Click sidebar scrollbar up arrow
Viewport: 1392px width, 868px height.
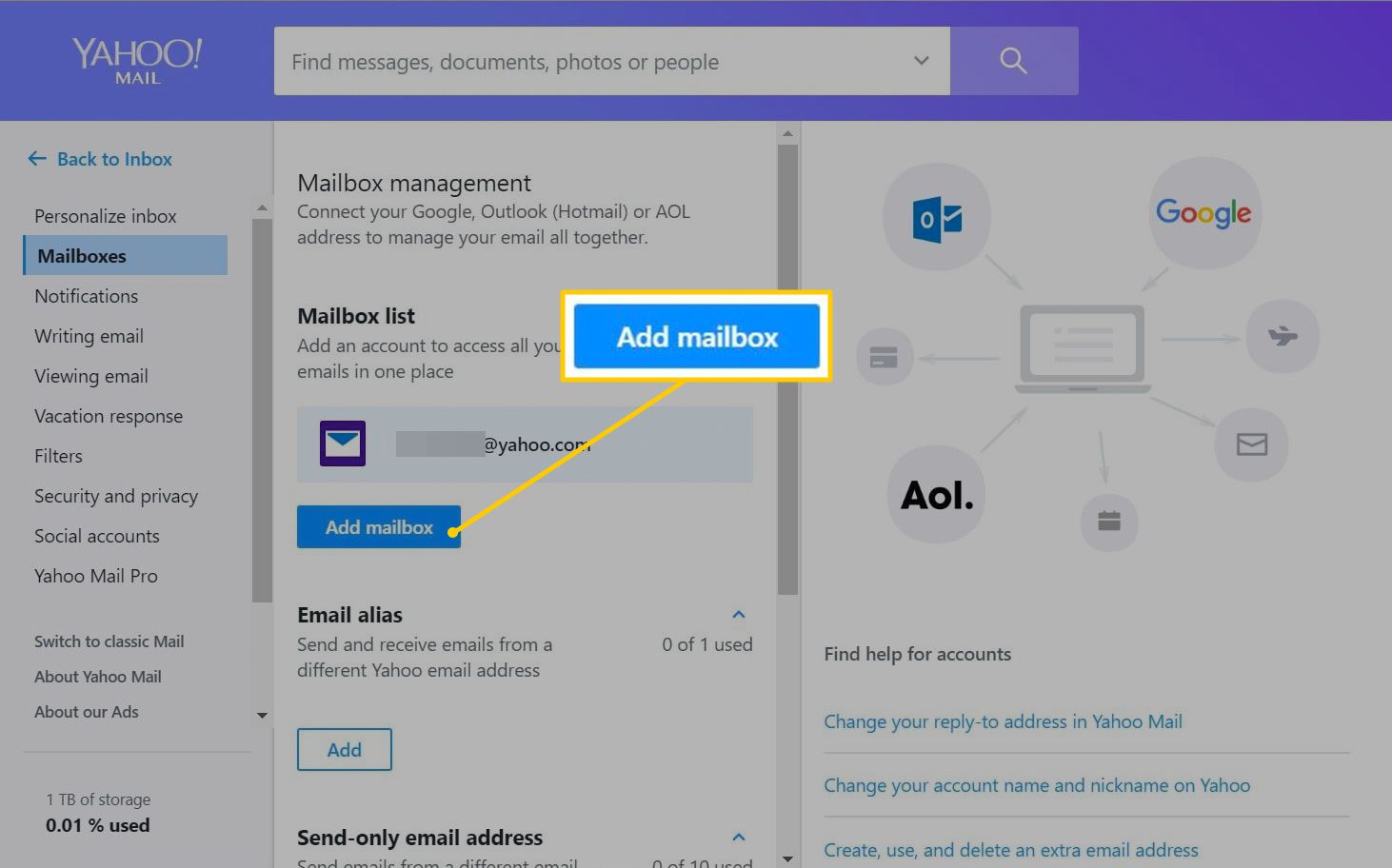262,207
